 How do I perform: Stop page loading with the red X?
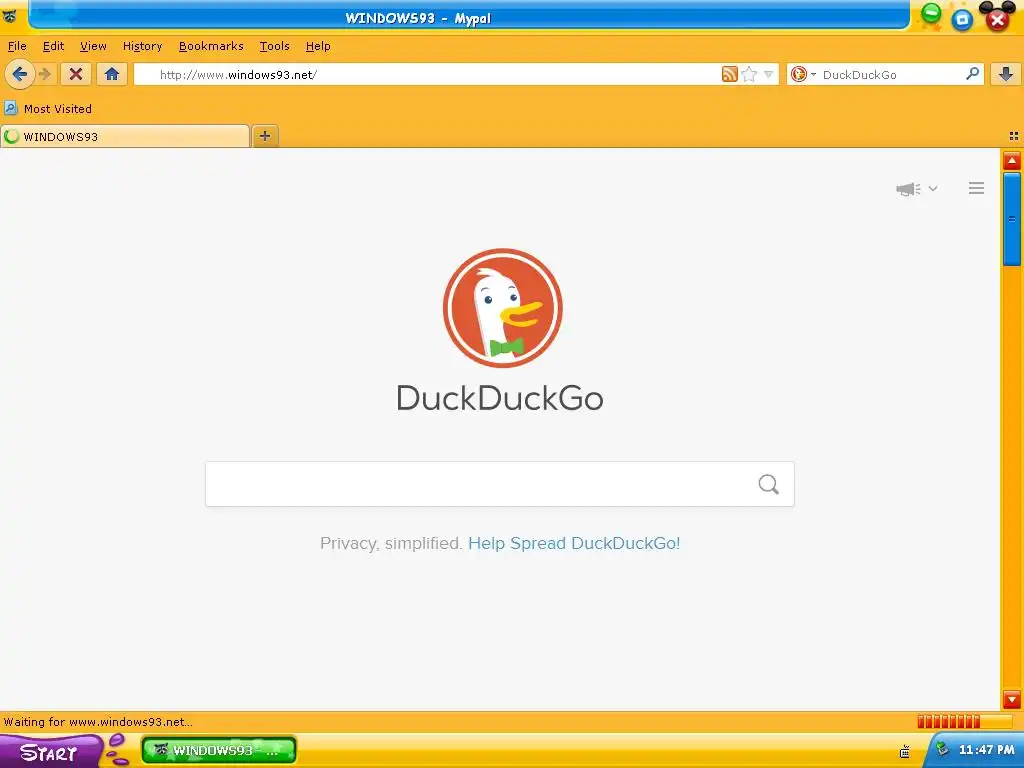tap(76, 74)
